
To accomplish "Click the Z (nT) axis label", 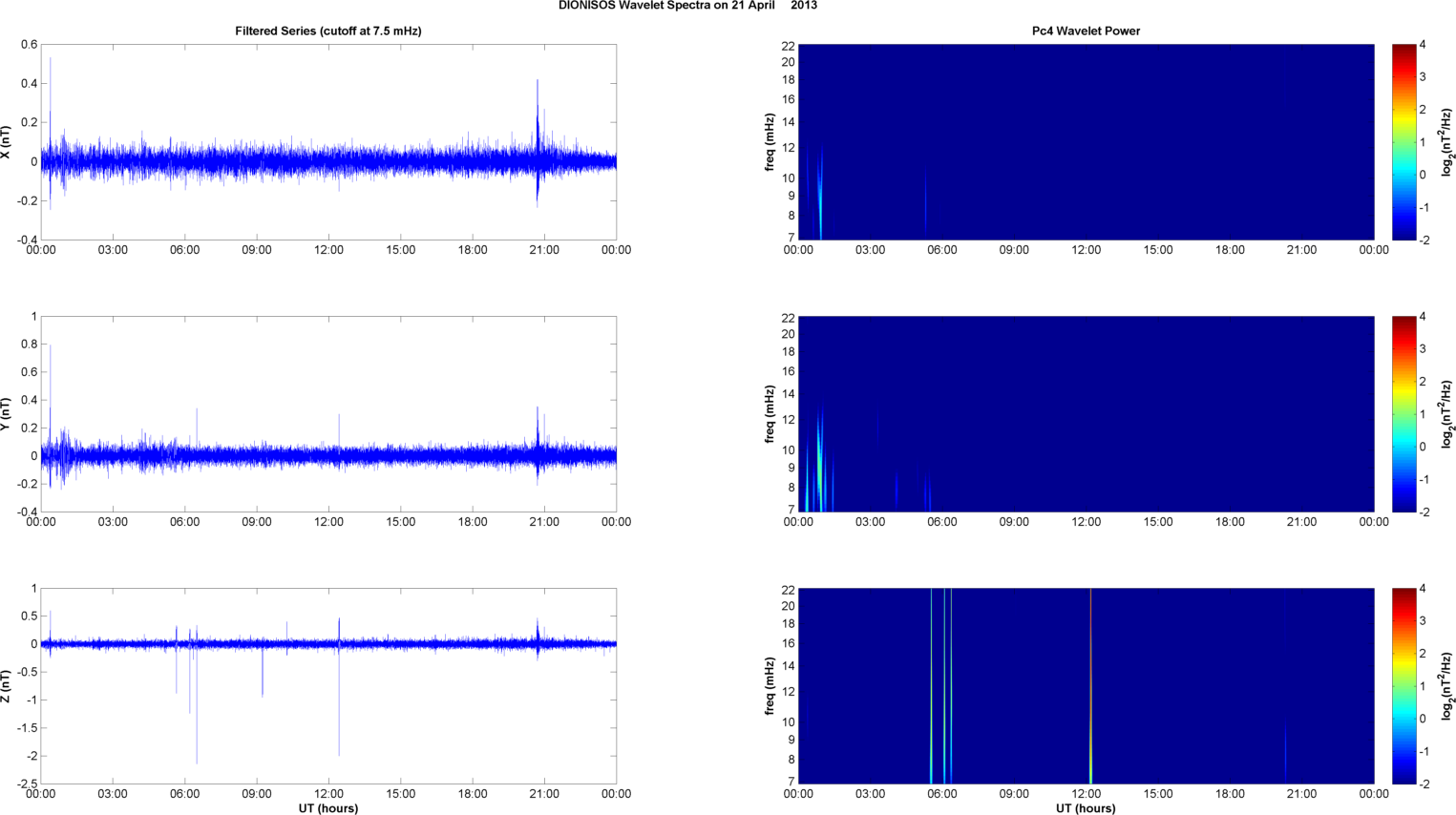I will tap(7, 686).
